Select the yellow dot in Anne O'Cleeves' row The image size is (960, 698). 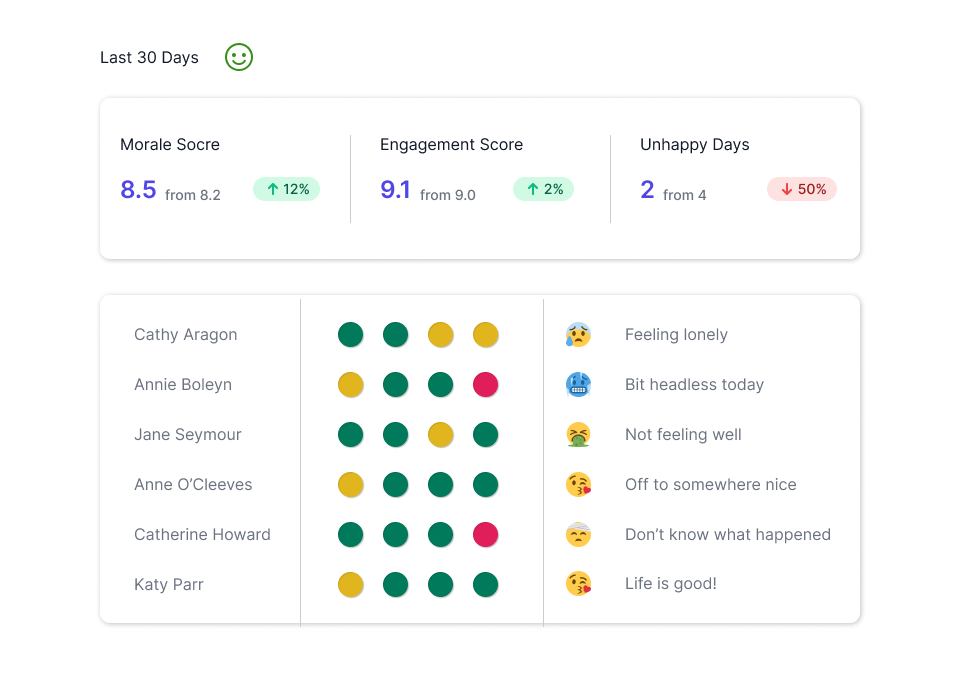(x=351, y=484)
